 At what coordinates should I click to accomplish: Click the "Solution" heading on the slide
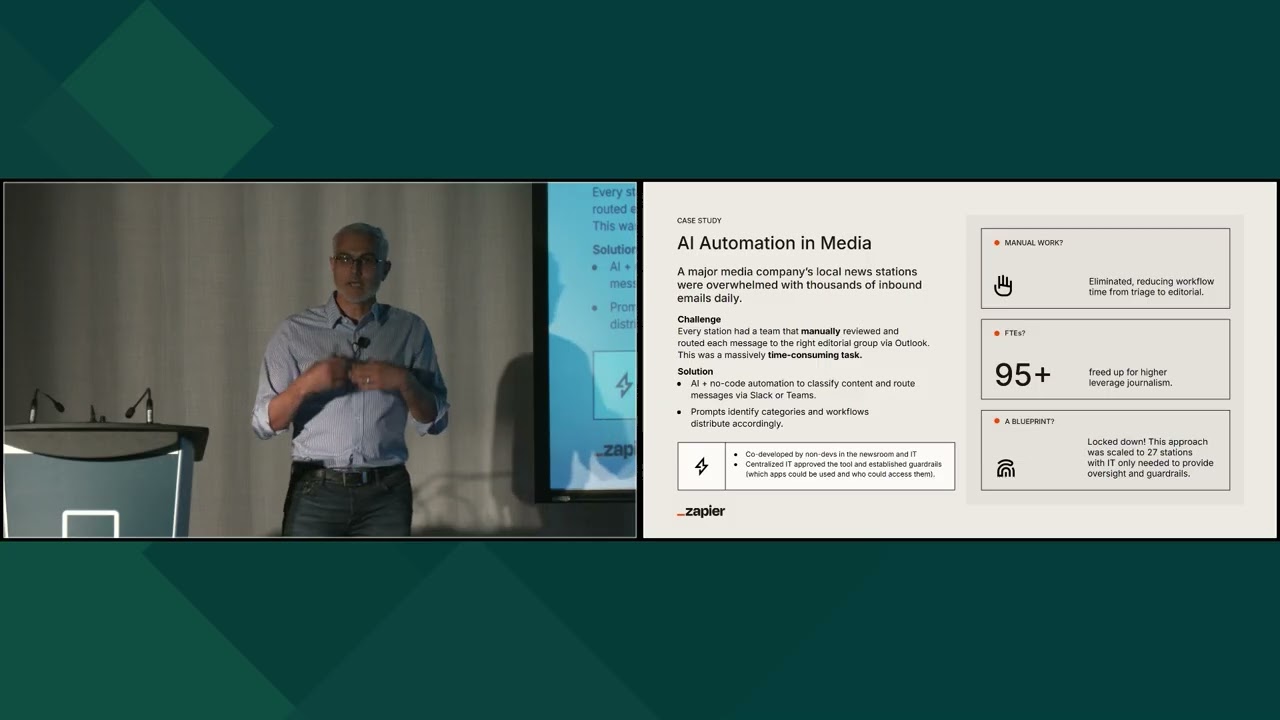[695, 371]
